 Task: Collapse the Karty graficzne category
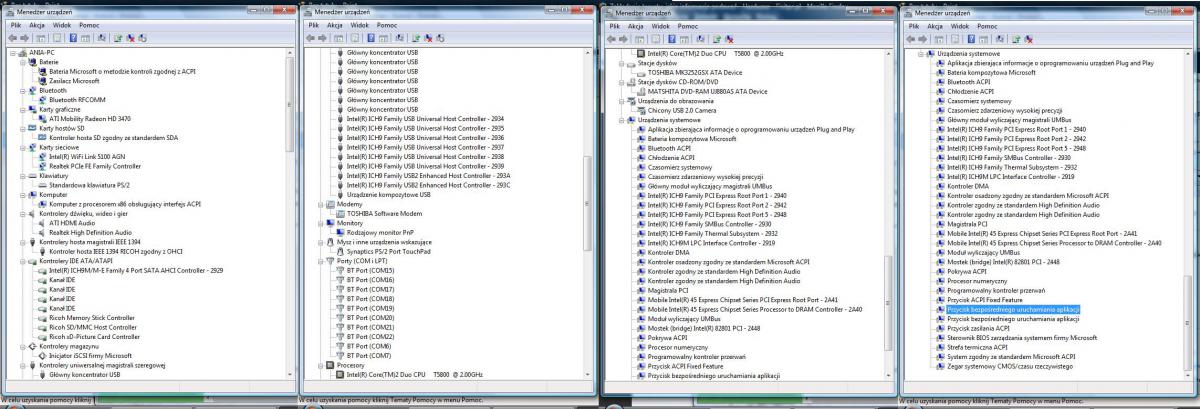[x=22, y=109]
